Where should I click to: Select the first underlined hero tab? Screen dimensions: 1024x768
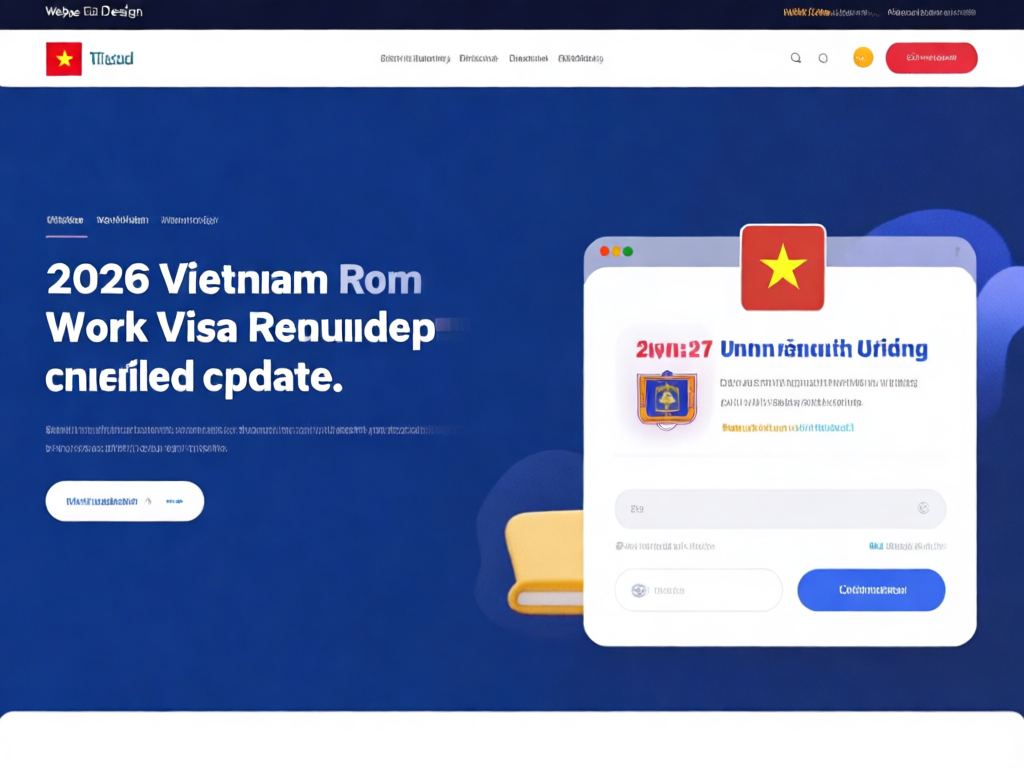65,220
